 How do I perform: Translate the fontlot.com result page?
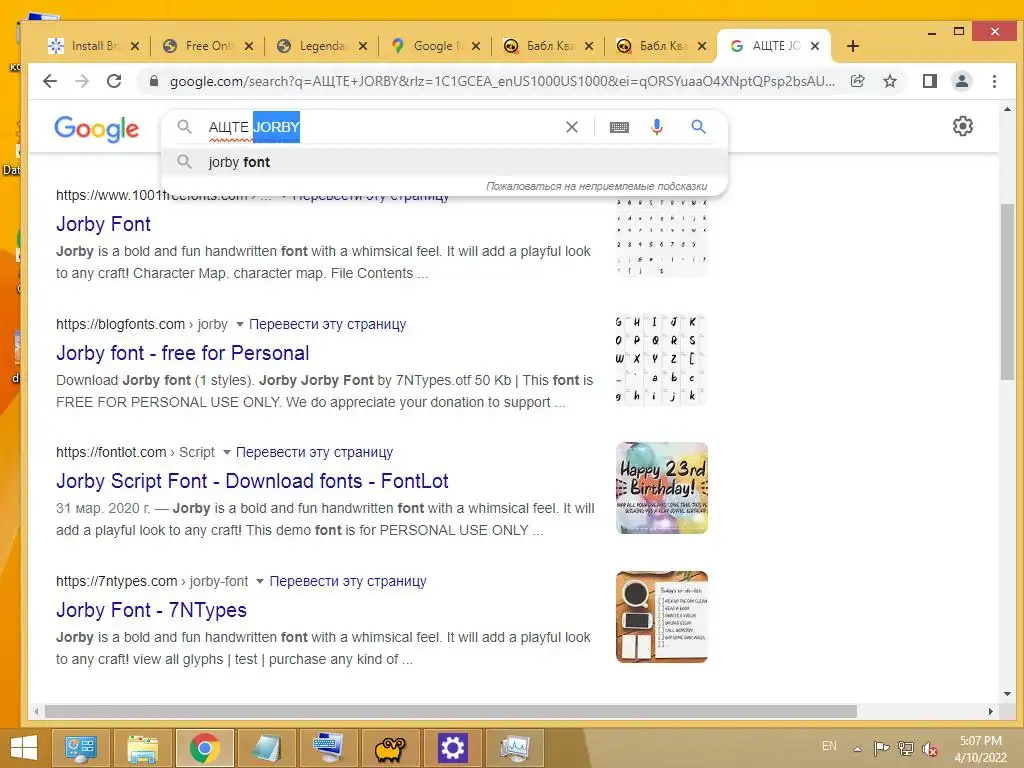click(x=314, y=452)
